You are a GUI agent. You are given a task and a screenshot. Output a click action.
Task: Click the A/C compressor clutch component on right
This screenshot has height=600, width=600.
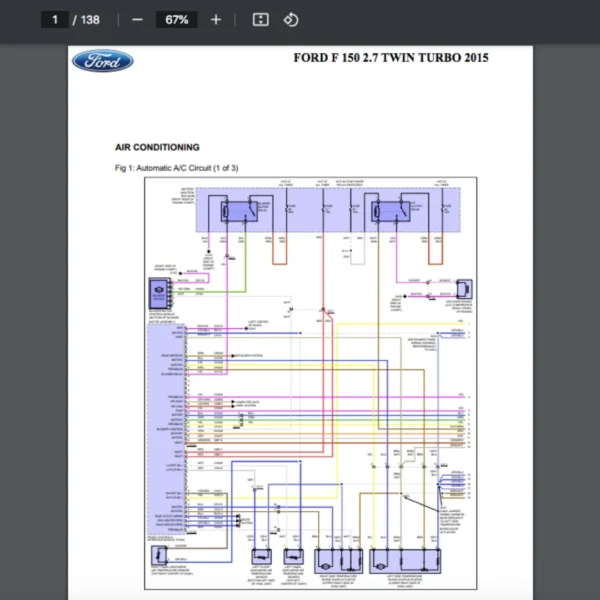pyautogui.click(x=462, y=286)
